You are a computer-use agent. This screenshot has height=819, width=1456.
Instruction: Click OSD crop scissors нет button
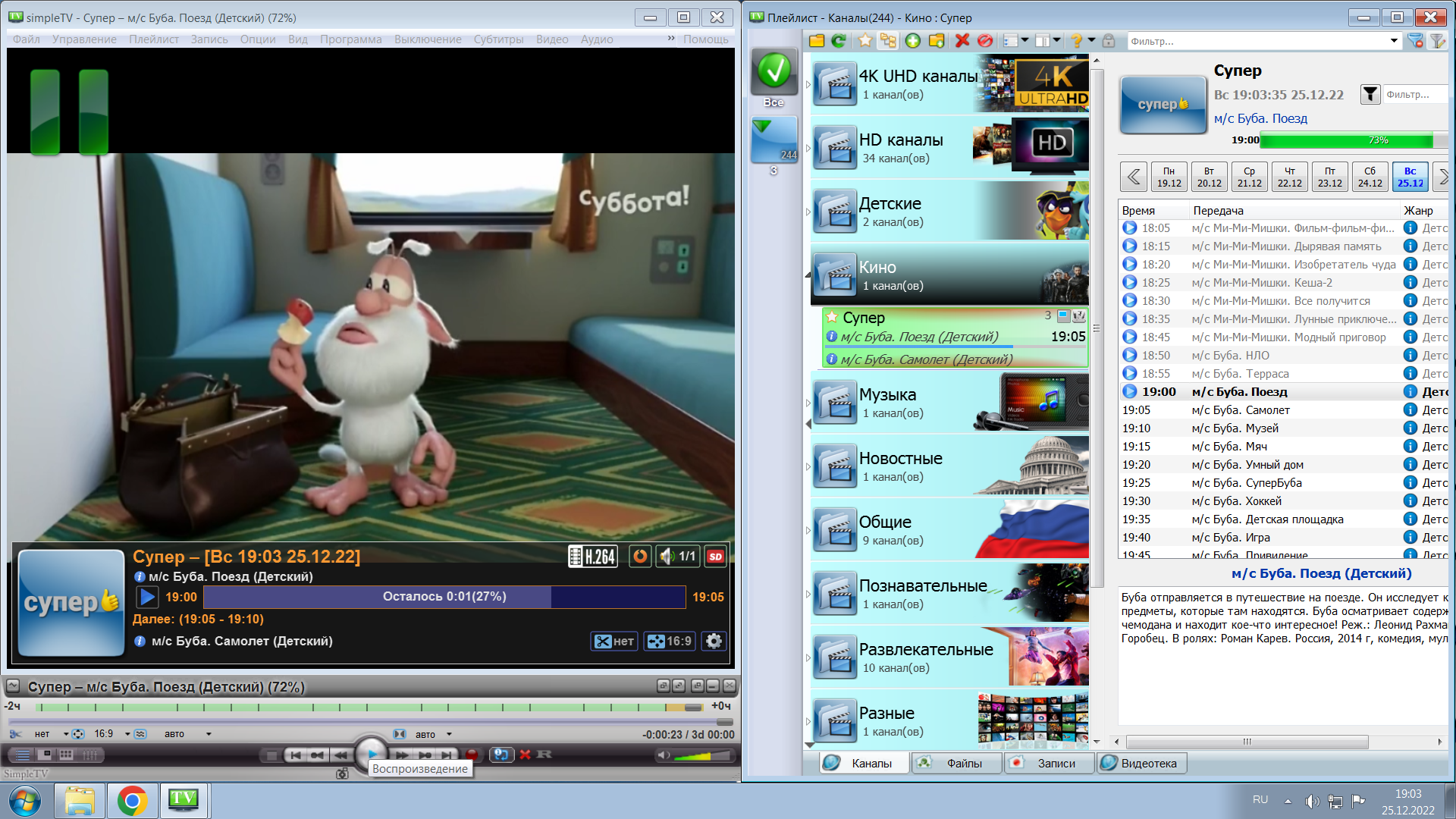(x=614, y=642)
